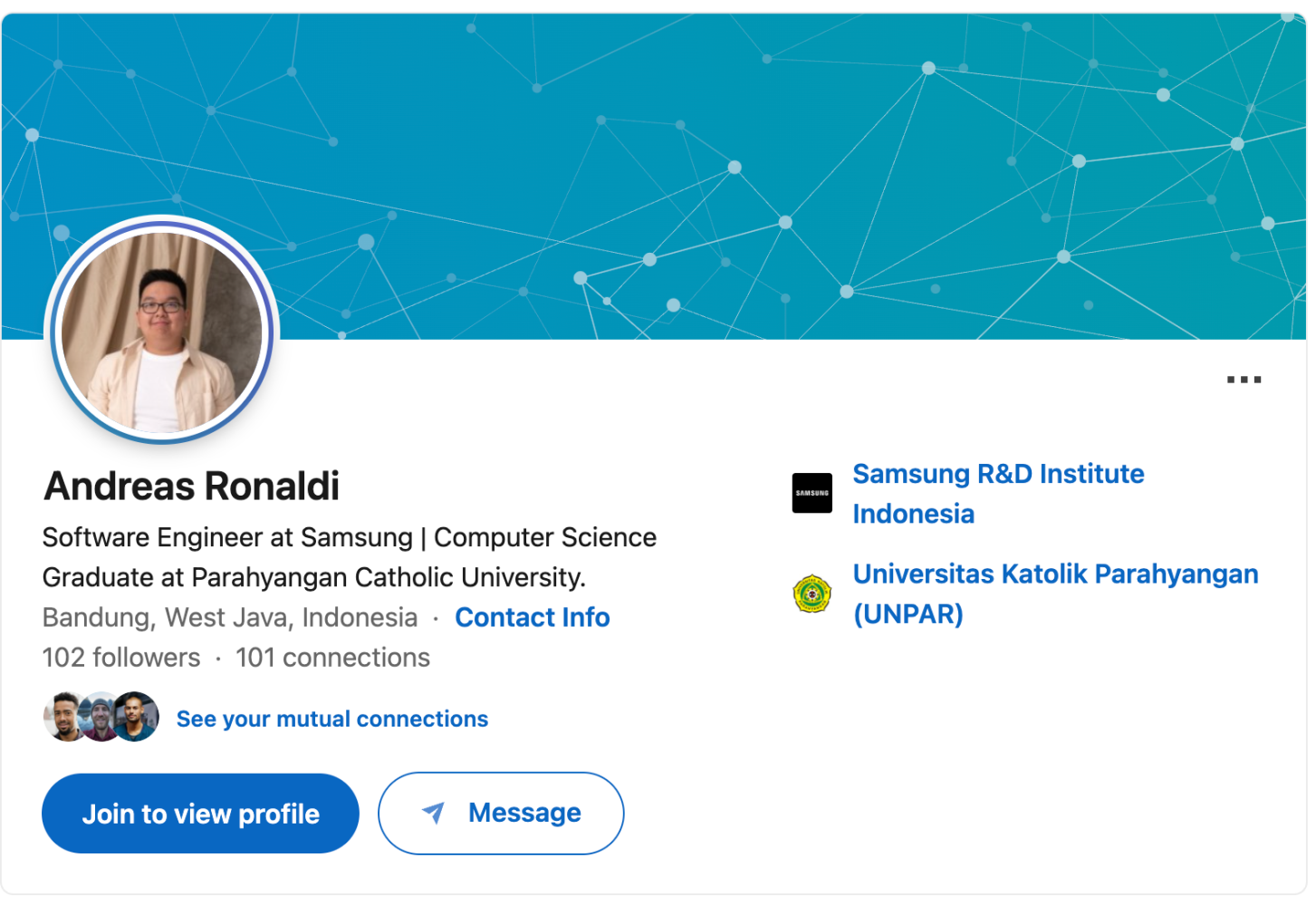Click the middle mutual connection avatar
The height and width of the screenshot is (906, 1316).
(100, 717)
